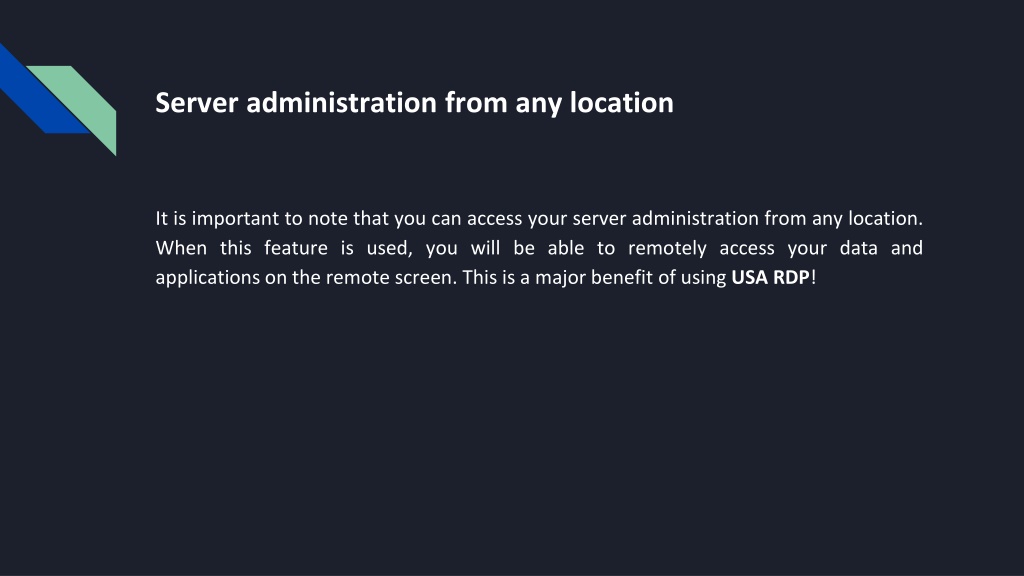Click the word 'Server' in the title
Screen dimensions: 1024x576
197,103
